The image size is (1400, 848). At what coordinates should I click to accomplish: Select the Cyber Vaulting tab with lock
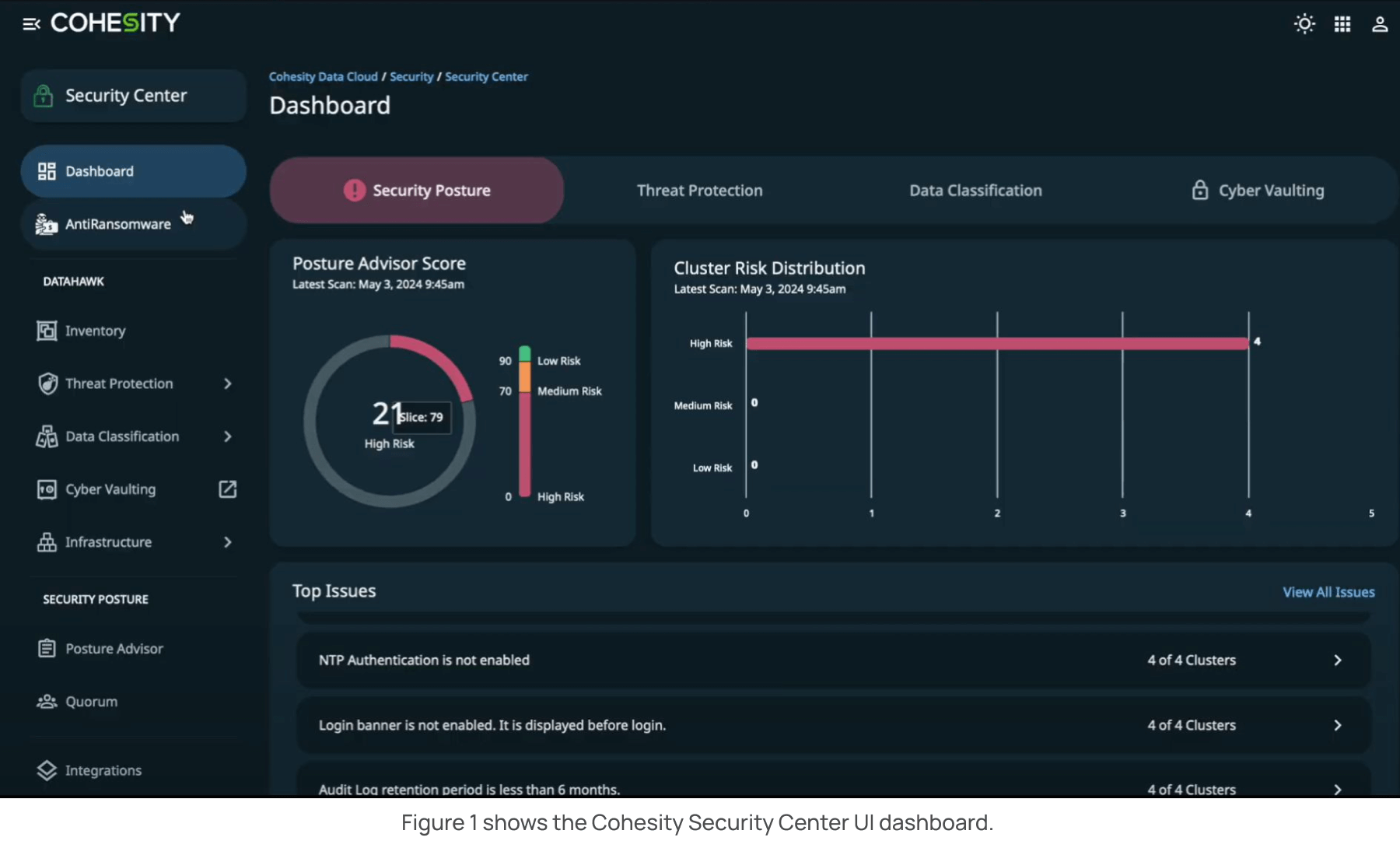click(x=1258, y=191)
